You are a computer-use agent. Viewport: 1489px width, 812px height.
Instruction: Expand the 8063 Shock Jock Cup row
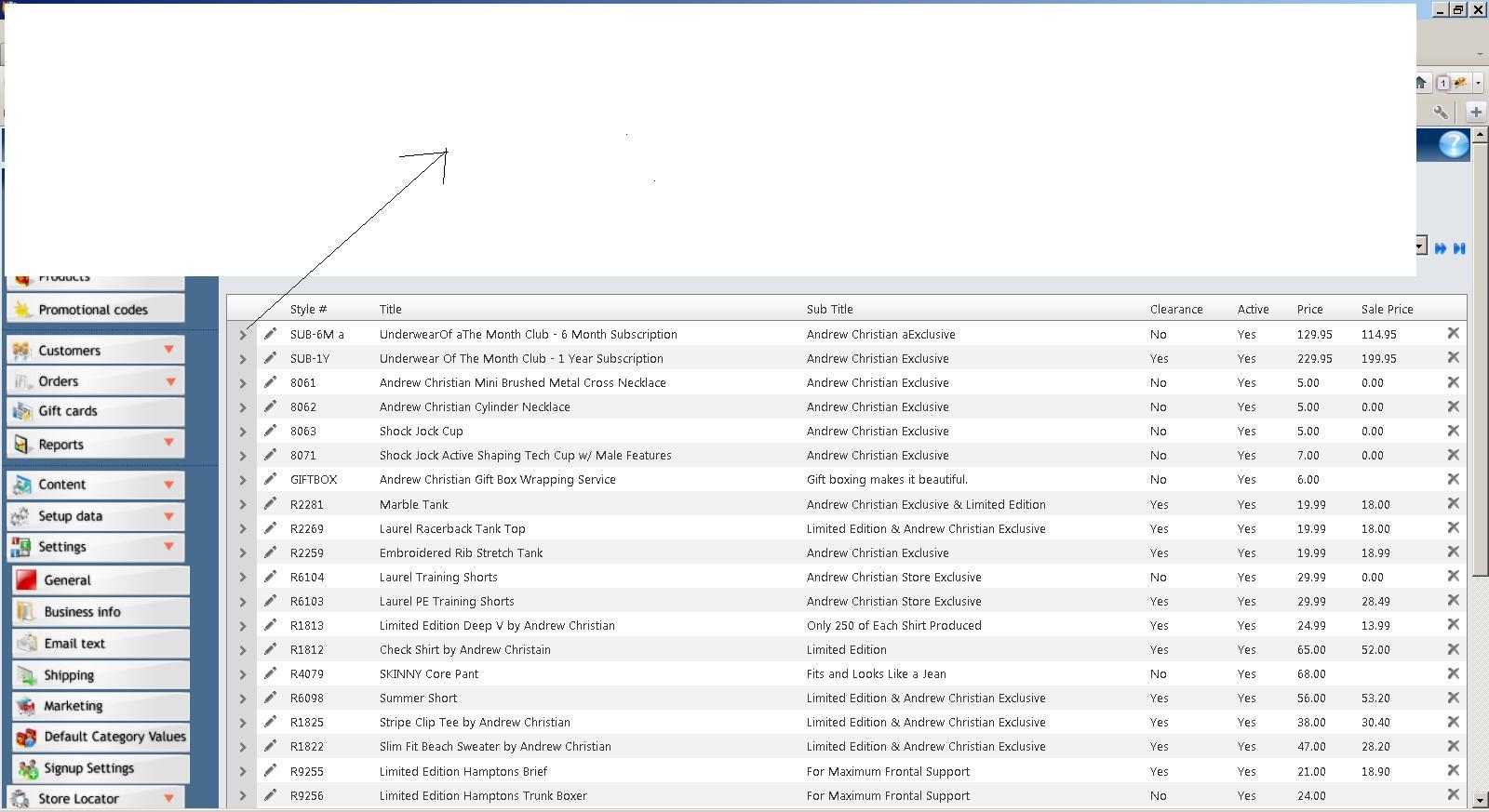tap(243, 432)
